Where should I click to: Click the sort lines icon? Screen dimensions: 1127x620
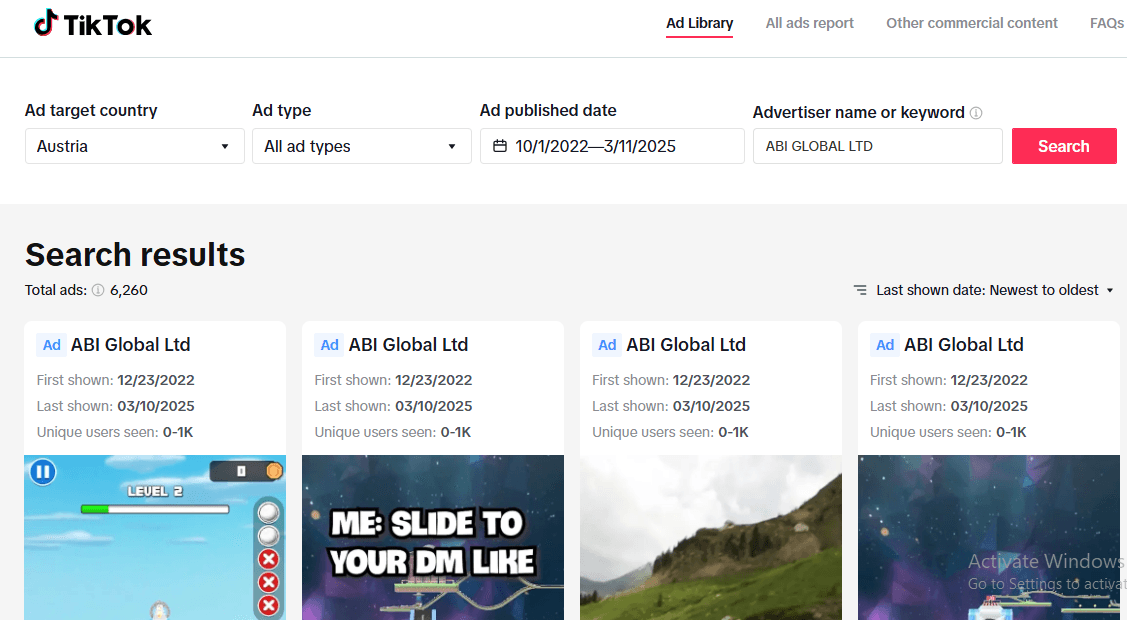coord(860,290)
